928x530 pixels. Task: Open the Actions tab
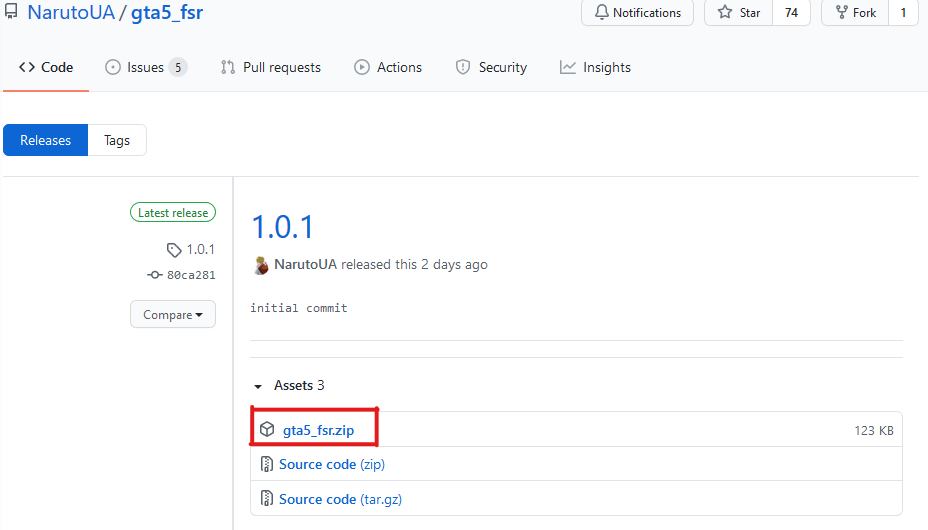tap(388, 67)
